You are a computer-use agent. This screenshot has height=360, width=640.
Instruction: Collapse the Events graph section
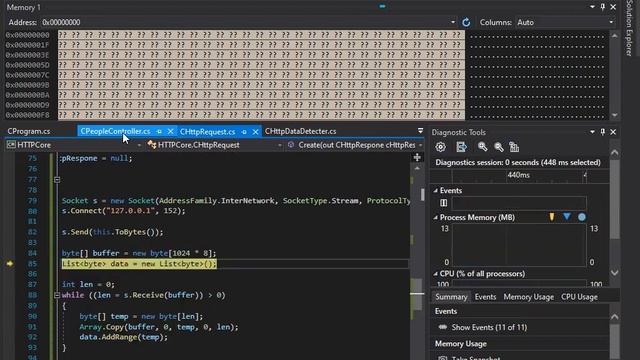(436, 191)
